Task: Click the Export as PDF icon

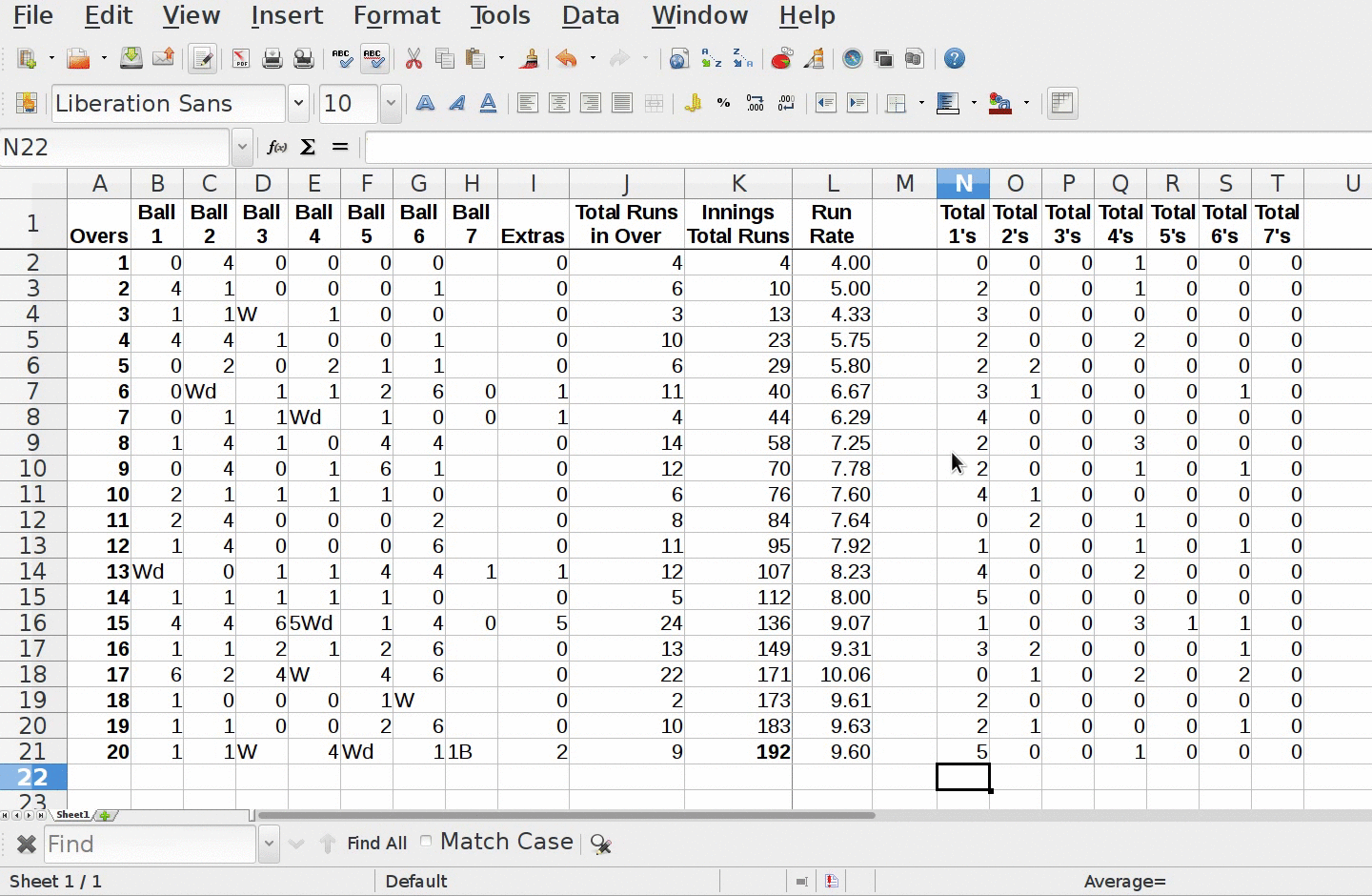Action: (x=240, y=59)
